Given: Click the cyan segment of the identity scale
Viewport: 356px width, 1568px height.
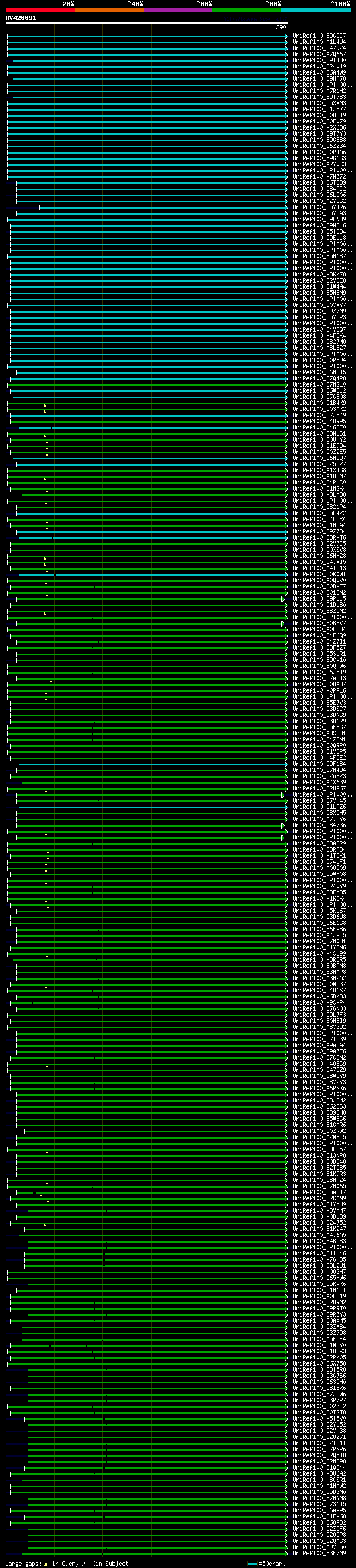Looking at the screenshot, I should point(316,10).
